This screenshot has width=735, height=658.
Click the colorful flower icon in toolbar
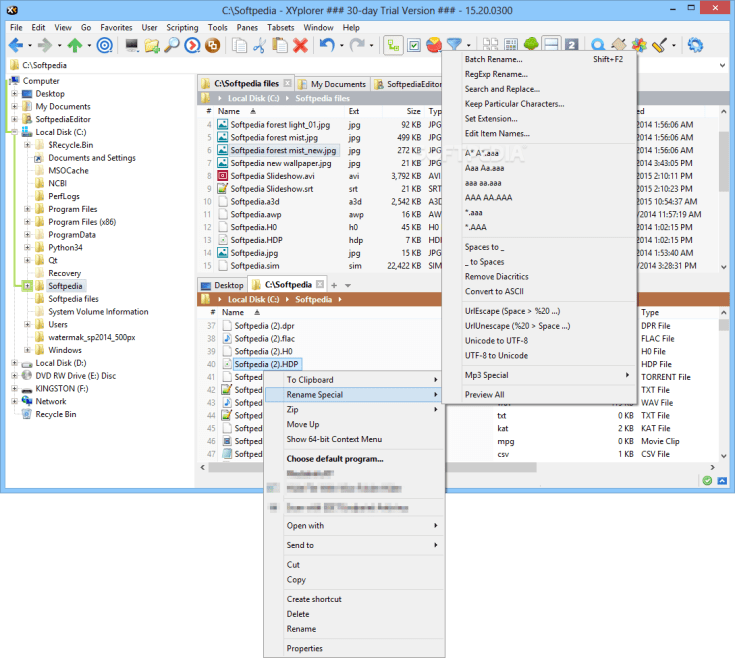pos(639,45)
